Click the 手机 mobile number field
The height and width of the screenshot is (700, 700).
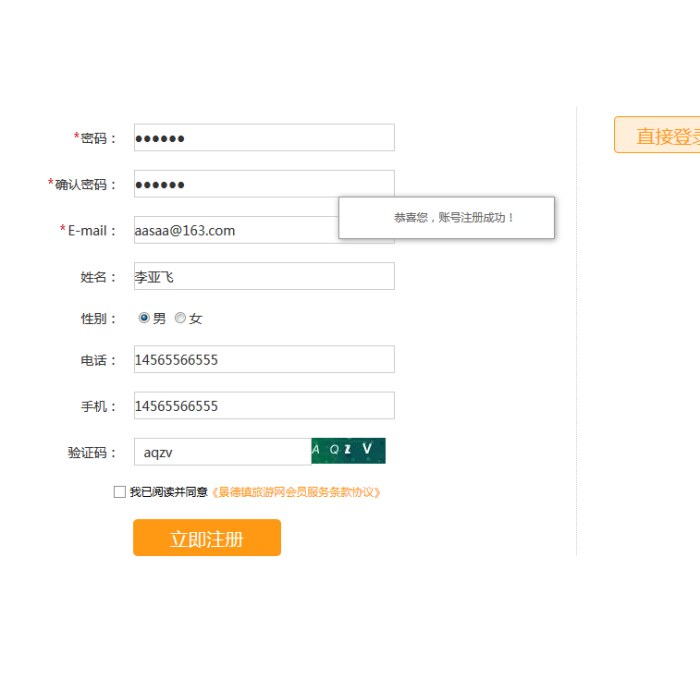[x=264, y=406]
